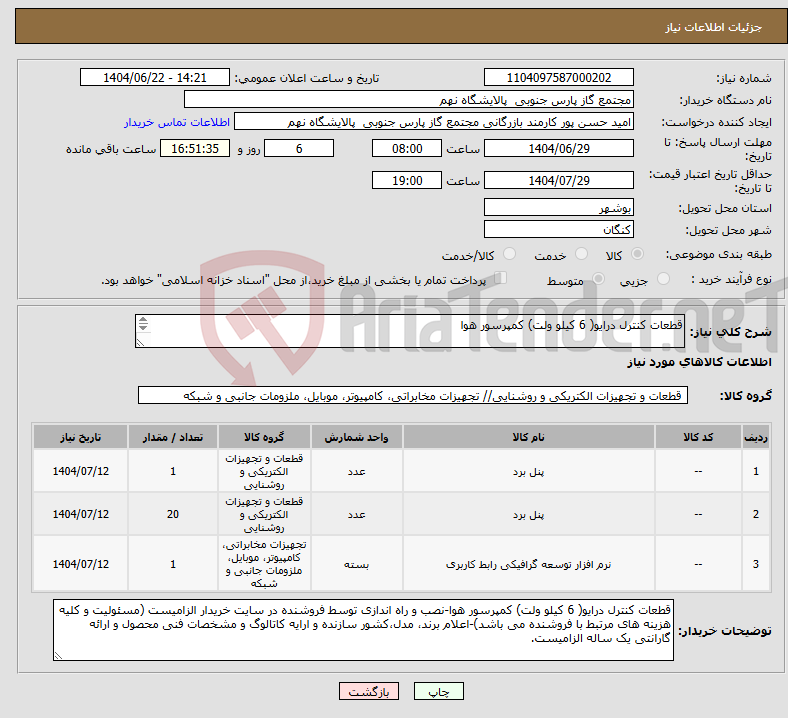Viewport: 788px width, 718px height.
Task: Click the response deadline date 1404/06/29
Action: click(x=558, y=149)
